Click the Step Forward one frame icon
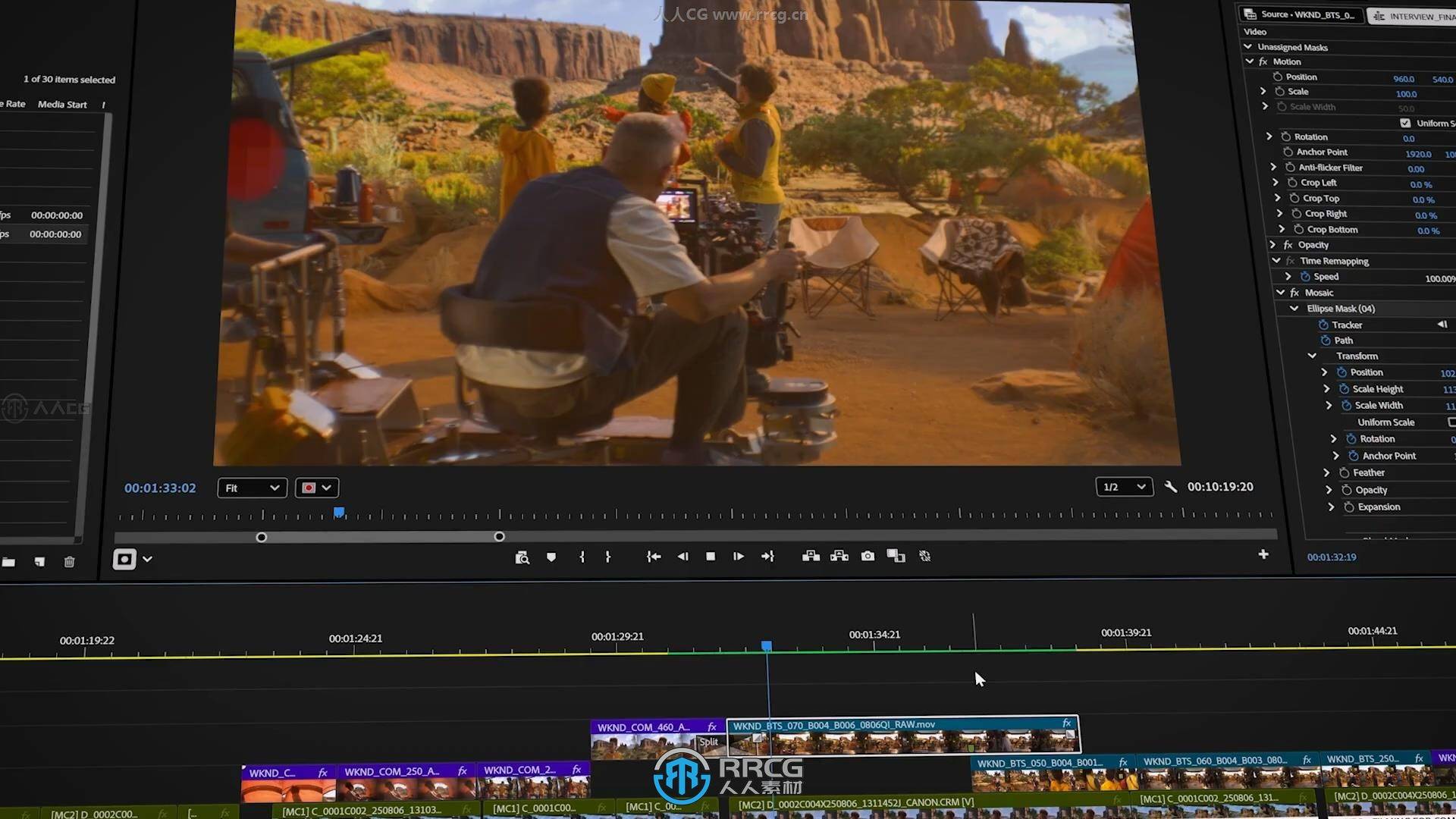1456x819 pixels. tap(739, 557)
